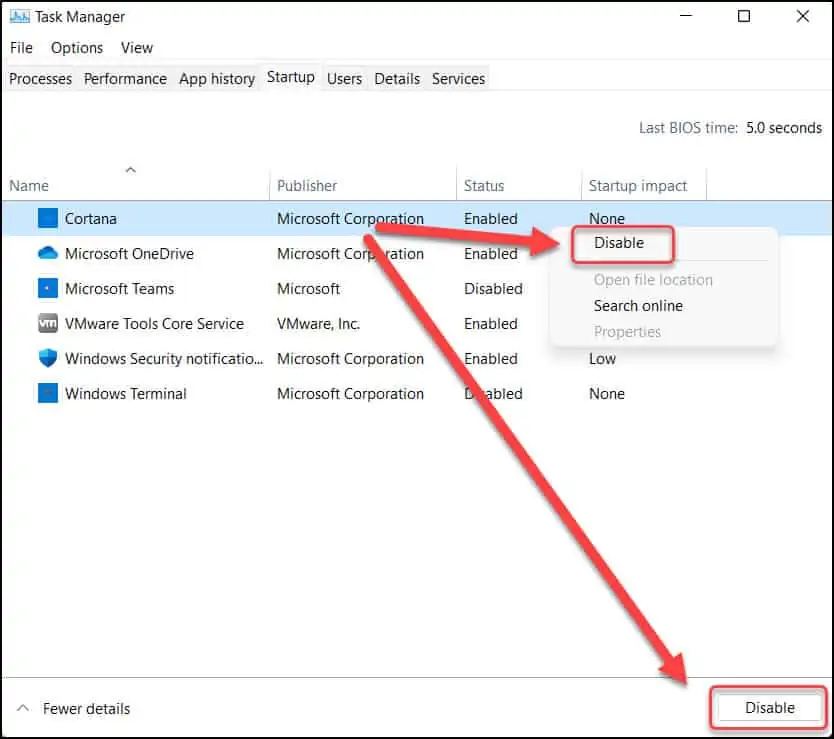Viewport: 834px width, 739px height.
Task: Maximize the Task Manager window
Action: [744, 16]
